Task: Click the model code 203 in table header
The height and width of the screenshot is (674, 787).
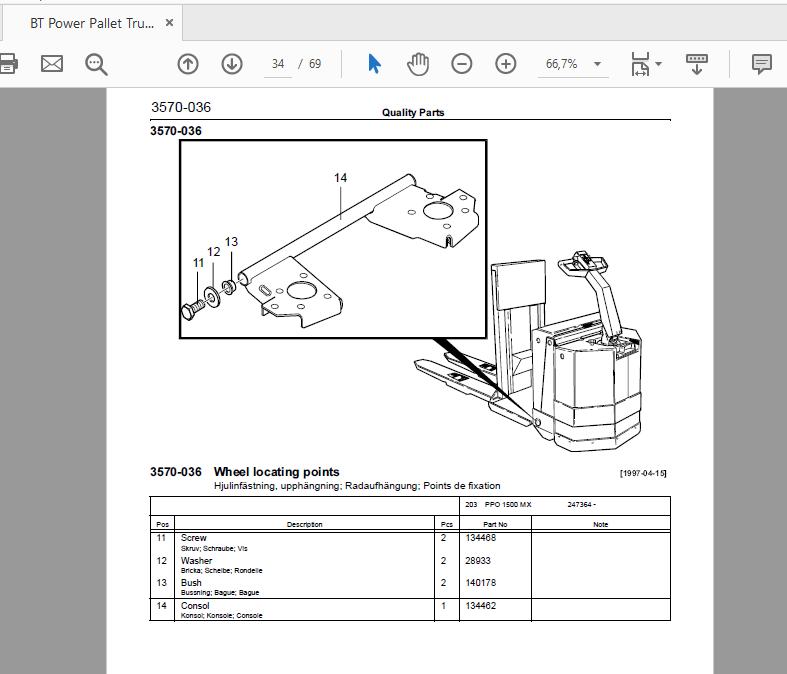Action: tap(471, 504)
